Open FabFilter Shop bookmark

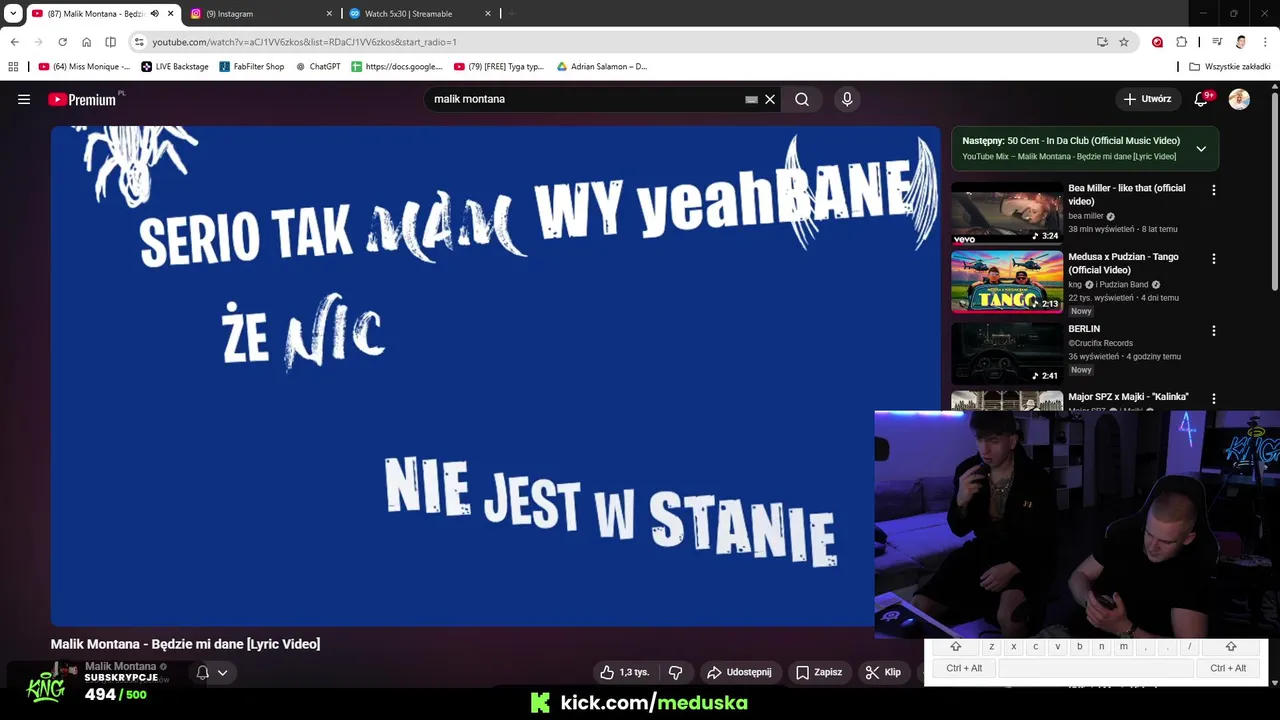click(252, 67)
